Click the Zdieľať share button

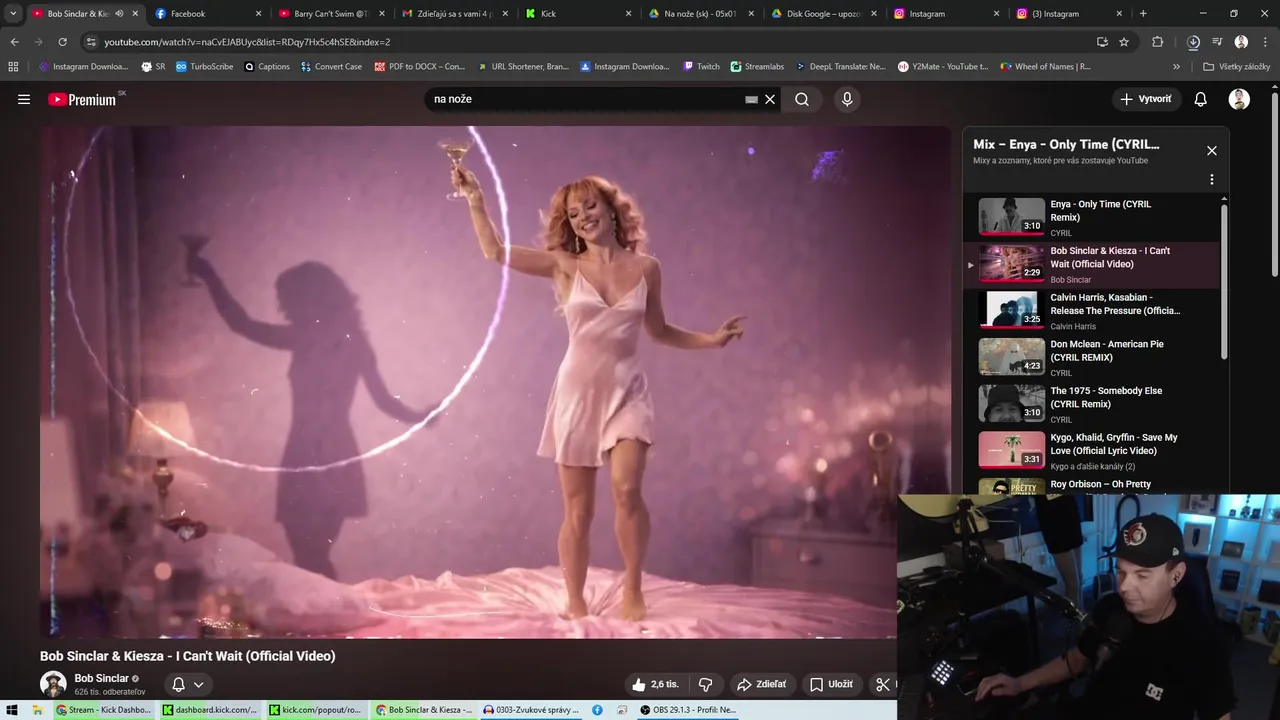pos(762,684)
